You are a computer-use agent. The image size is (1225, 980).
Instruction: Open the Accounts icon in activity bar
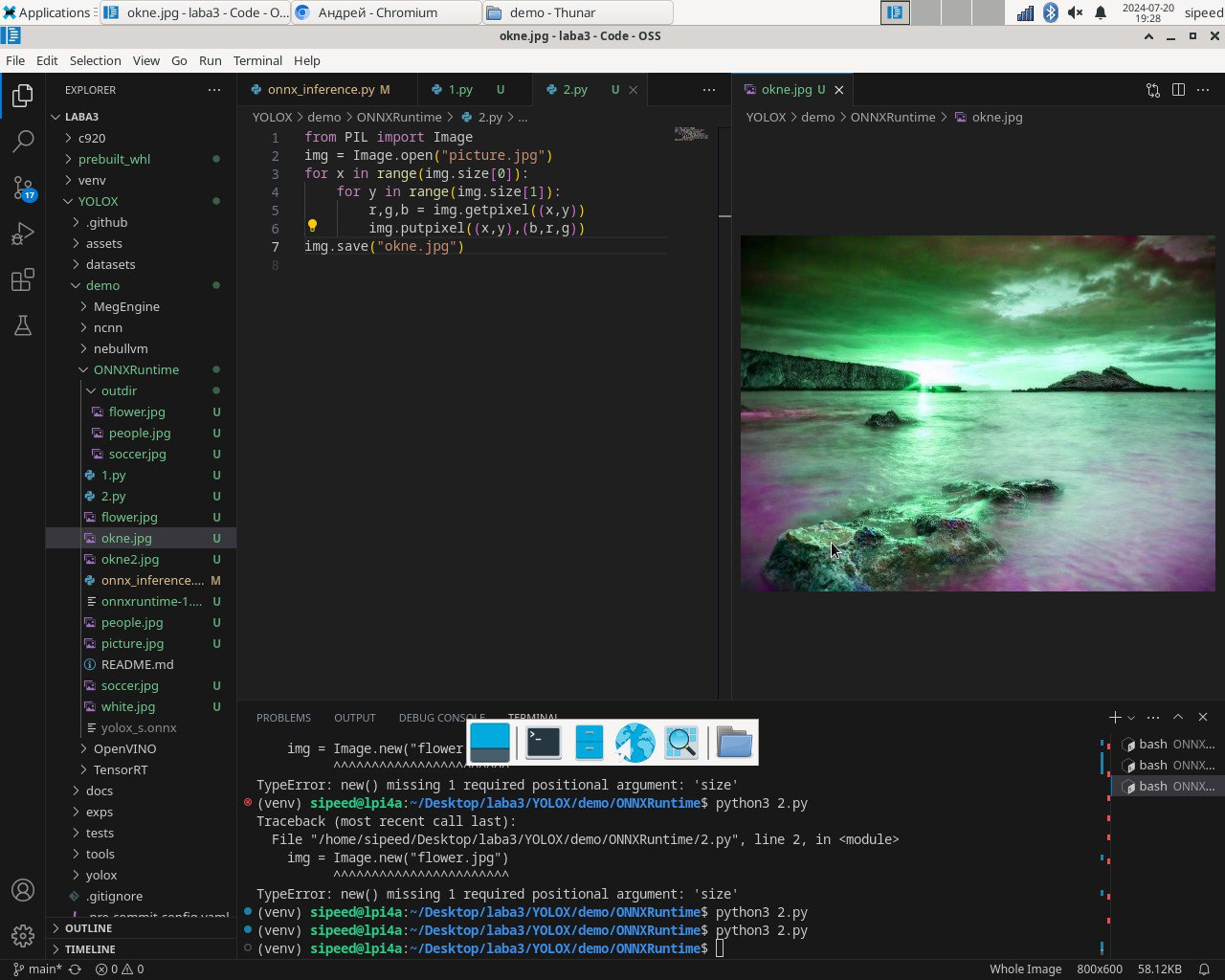23,889
